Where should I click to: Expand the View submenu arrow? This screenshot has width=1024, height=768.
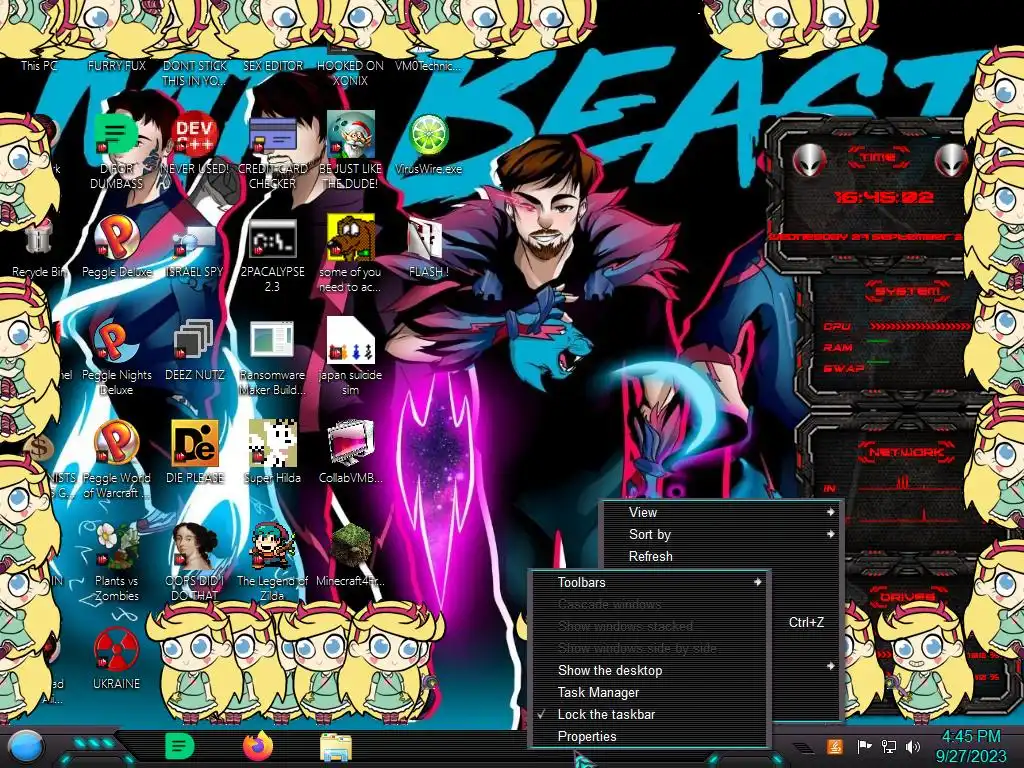pos(830,512)
